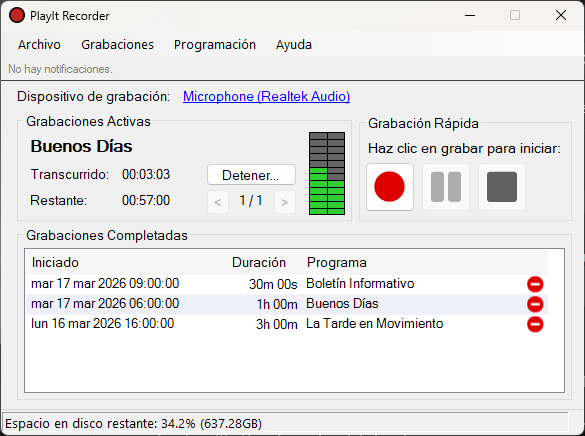The height and width of the screenshot is (436, 585).
Task: Click the 3h 00m duration cell
Action: tap(277, 324)
